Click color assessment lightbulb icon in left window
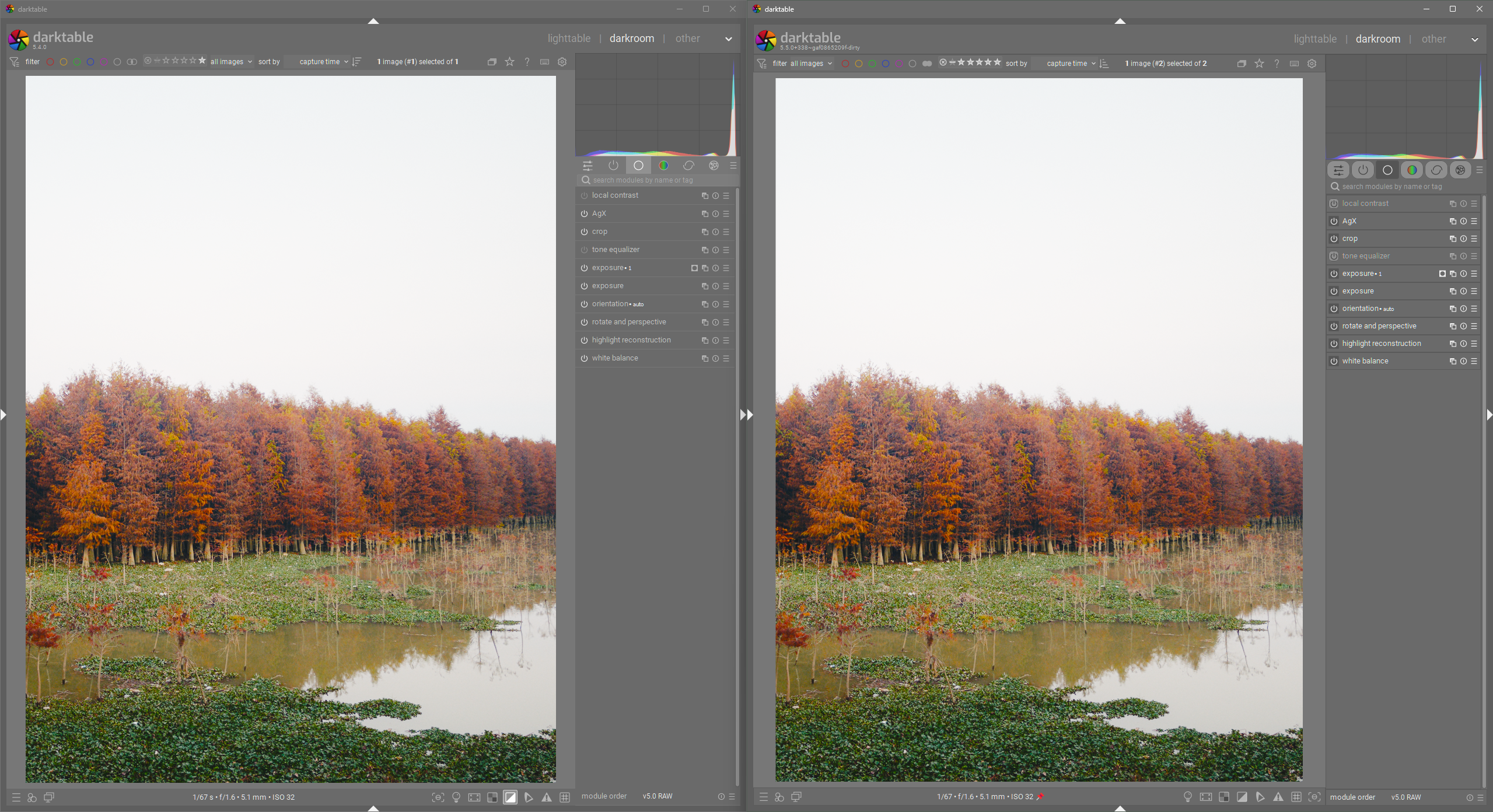Image resolution: width=1493 pixels, height=812 pixels. click(x=456, y=797)
